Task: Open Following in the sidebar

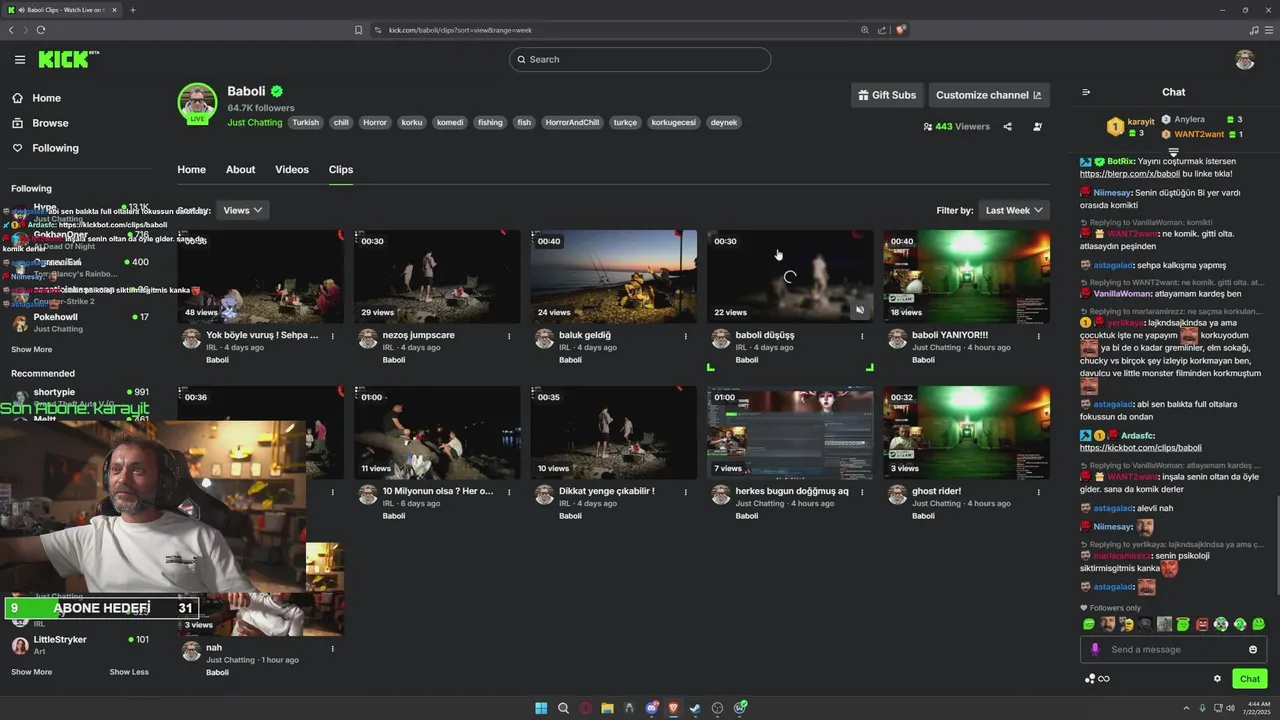Action: click(45, 148)
